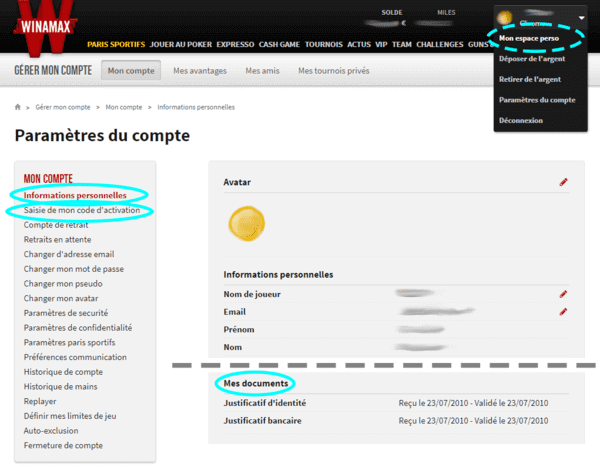This screenshot has height=470, width=600.
Task: Click Justificatif d'identité row label
Action: point(265,403)
